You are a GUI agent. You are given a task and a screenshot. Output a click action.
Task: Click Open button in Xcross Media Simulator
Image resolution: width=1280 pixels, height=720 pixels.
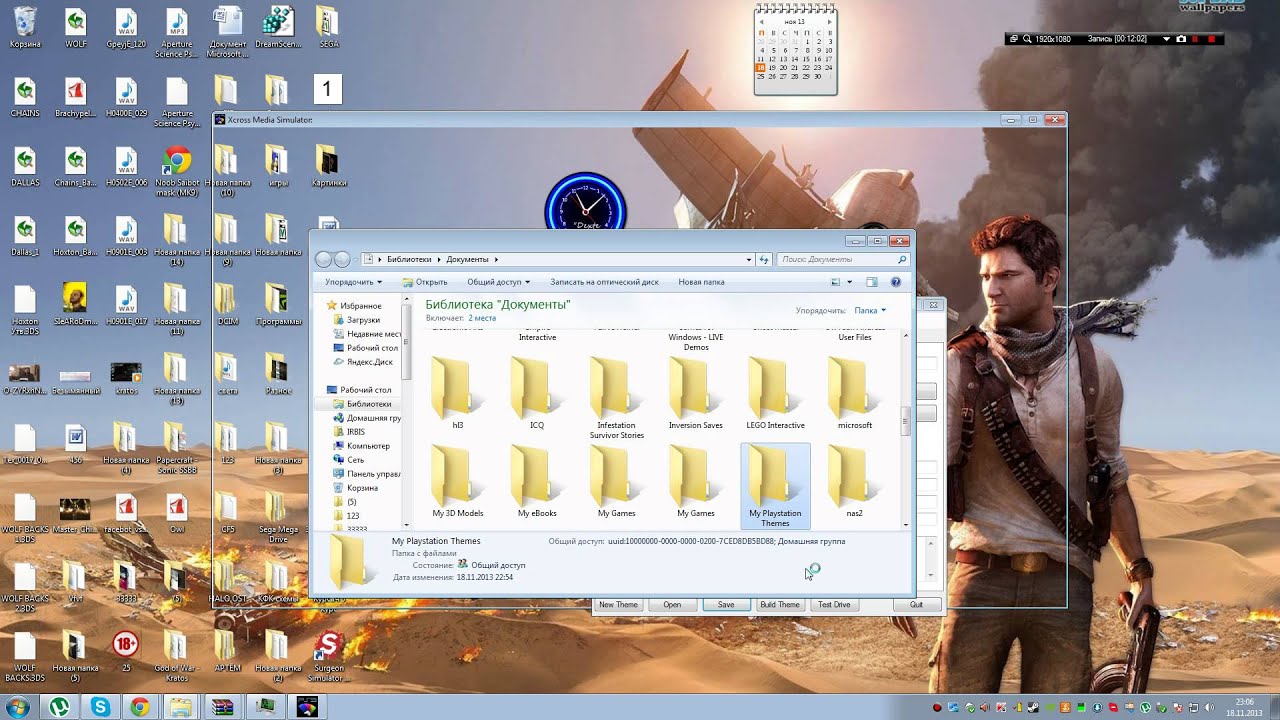[672, 605]
